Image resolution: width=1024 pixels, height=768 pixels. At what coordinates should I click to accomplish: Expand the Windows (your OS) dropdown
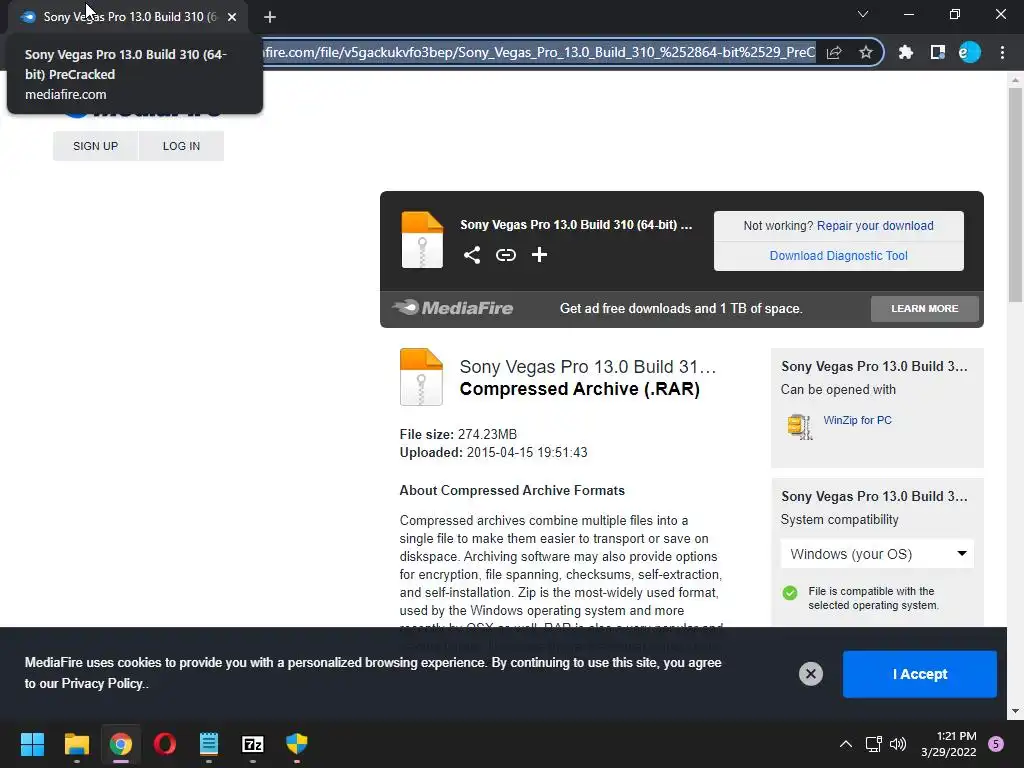(x=877, y=554)
